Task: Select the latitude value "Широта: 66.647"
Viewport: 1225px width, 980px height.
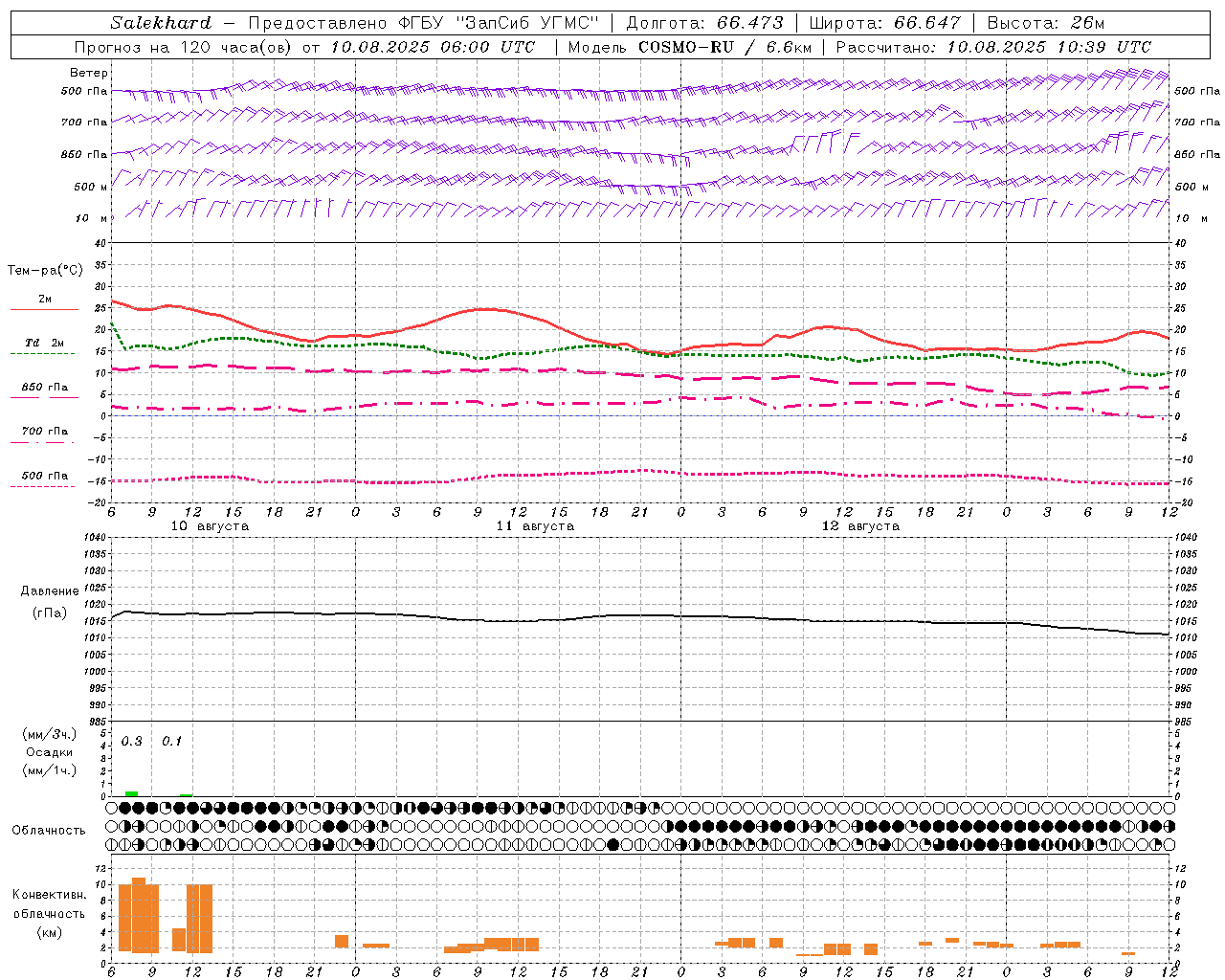Action: 884,23
